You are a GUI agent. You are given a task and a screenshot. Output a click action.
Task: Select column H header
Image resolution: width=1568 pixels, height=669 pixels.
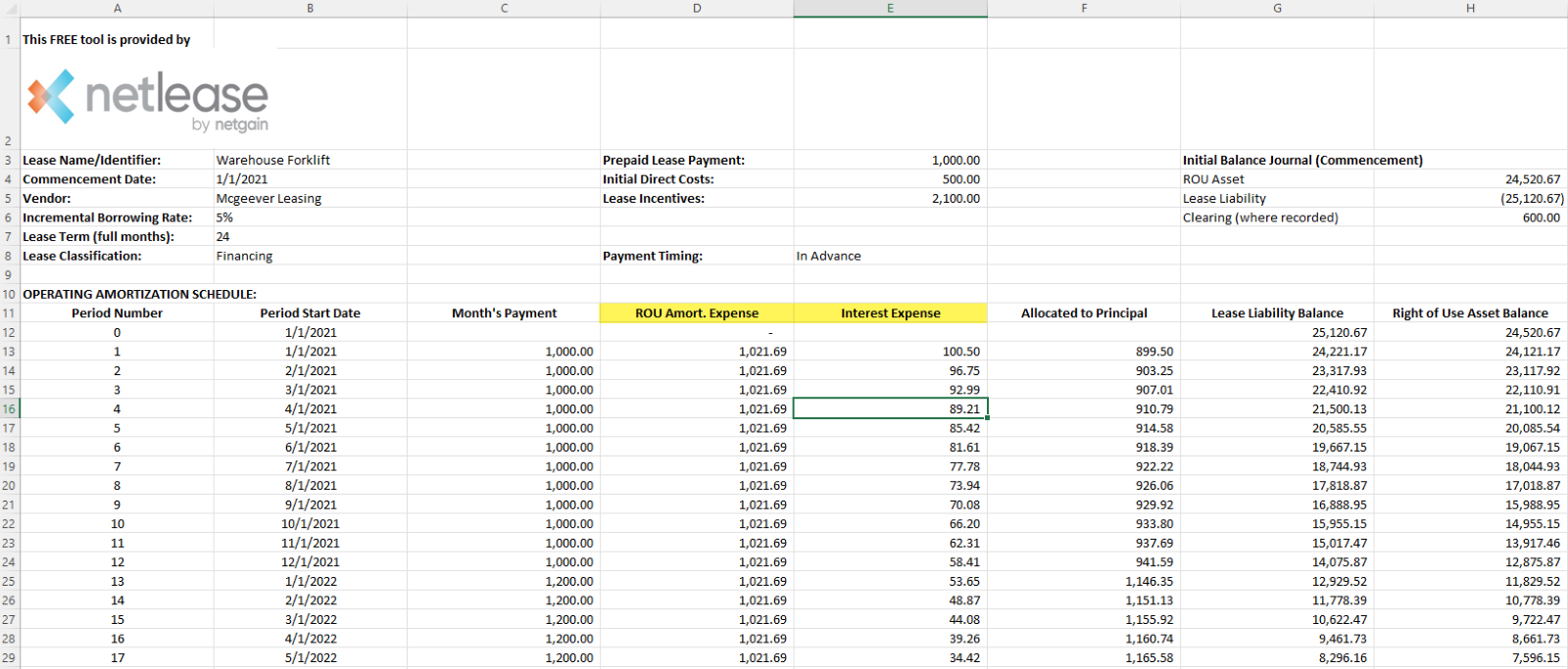(x=1470, y=8)
